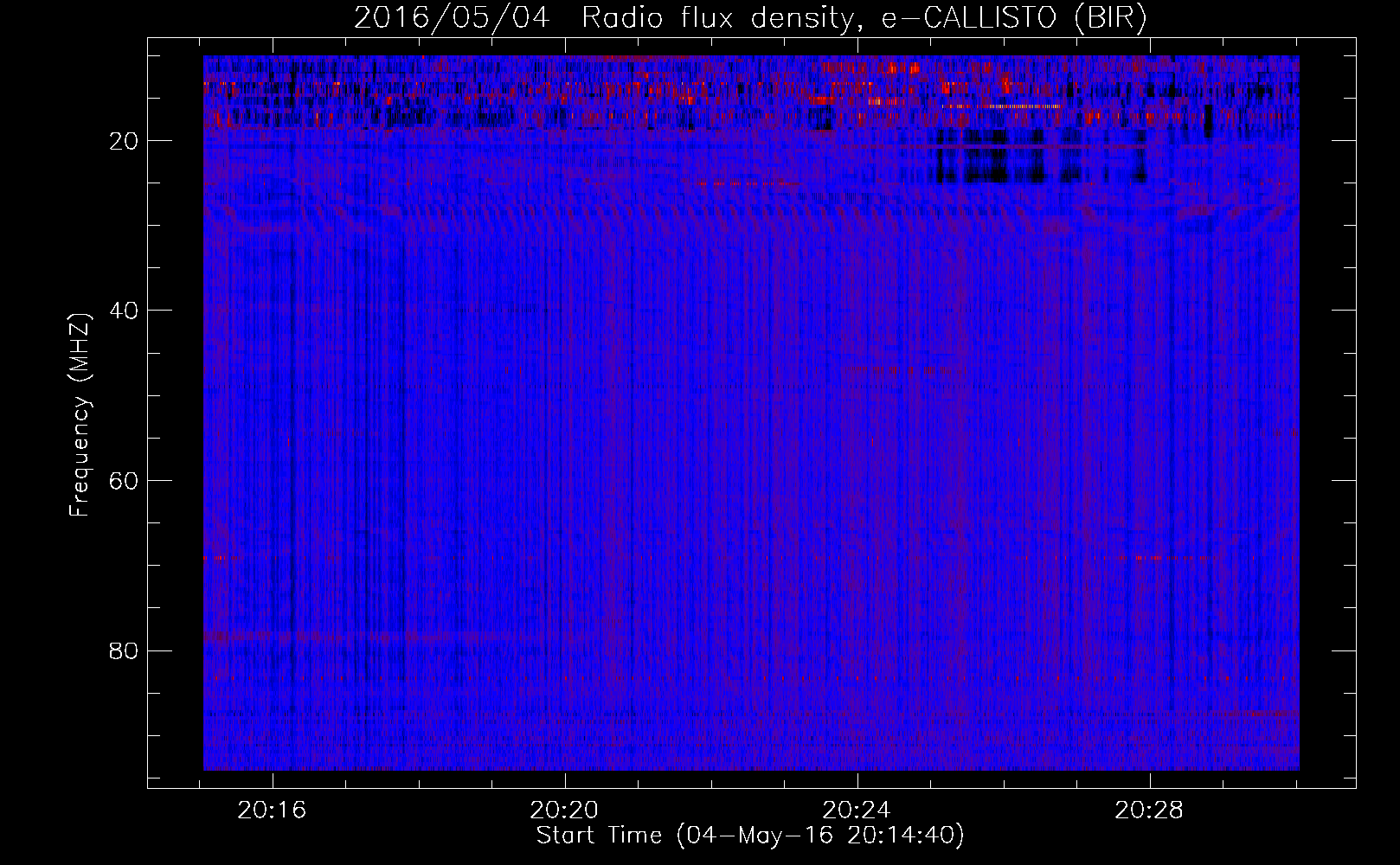Select the "Frequency (MHZ)" axis label

click(x=80, y=415)
